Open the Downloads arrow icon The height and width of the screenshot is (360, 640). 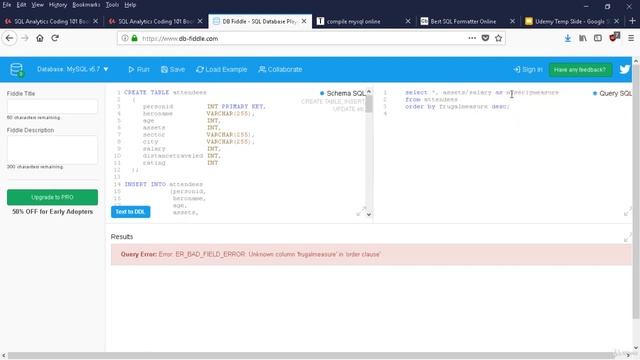coord(568,38)
